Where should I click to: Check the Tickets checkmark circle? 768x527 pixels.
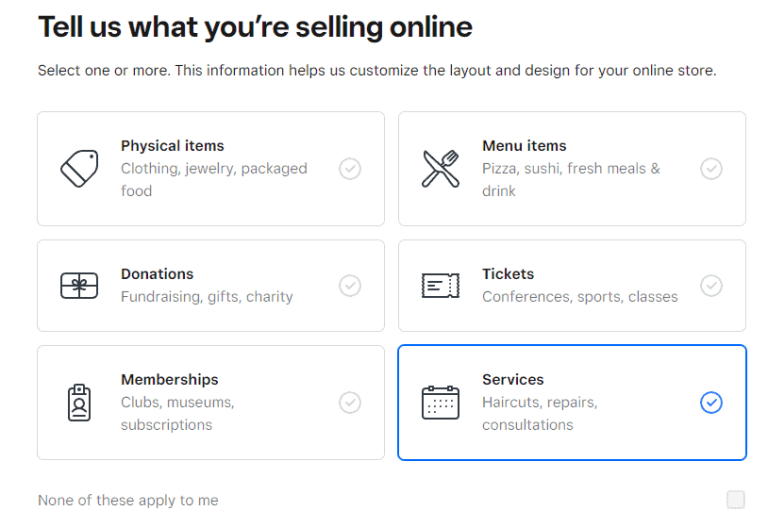coord(711,286)
